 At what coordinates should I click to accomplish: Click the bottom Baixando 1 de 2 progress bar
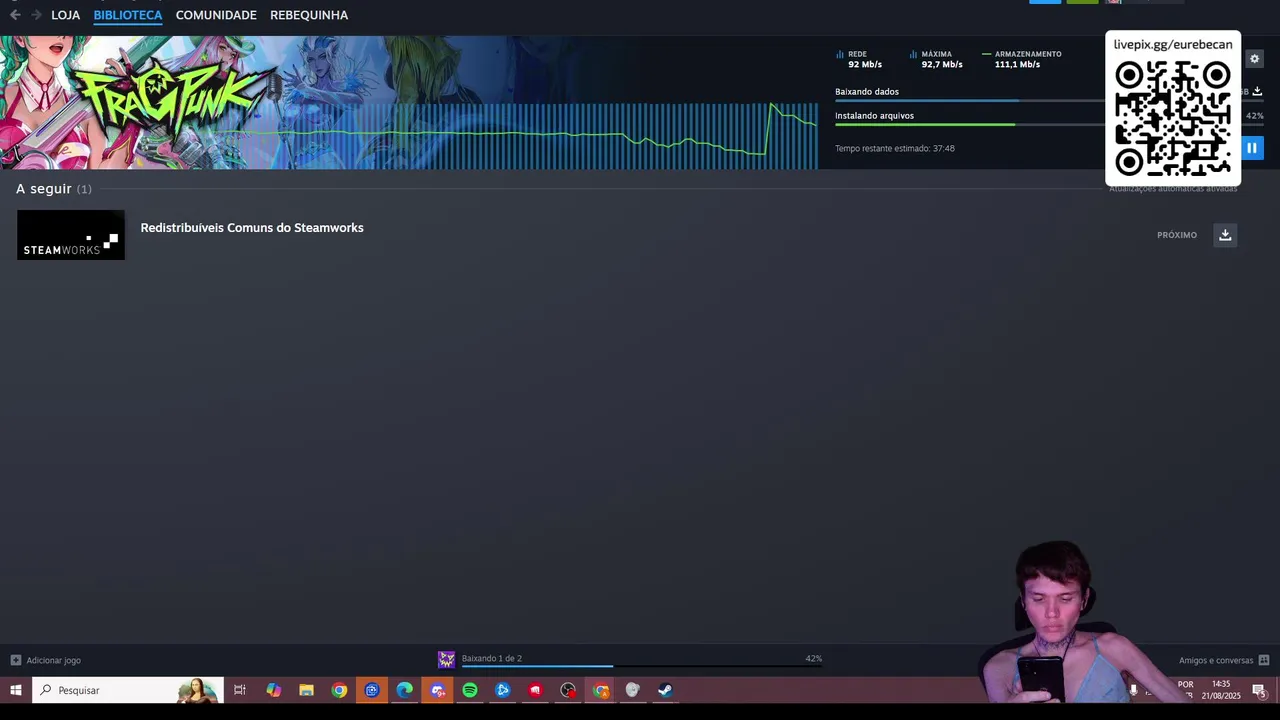640,665
